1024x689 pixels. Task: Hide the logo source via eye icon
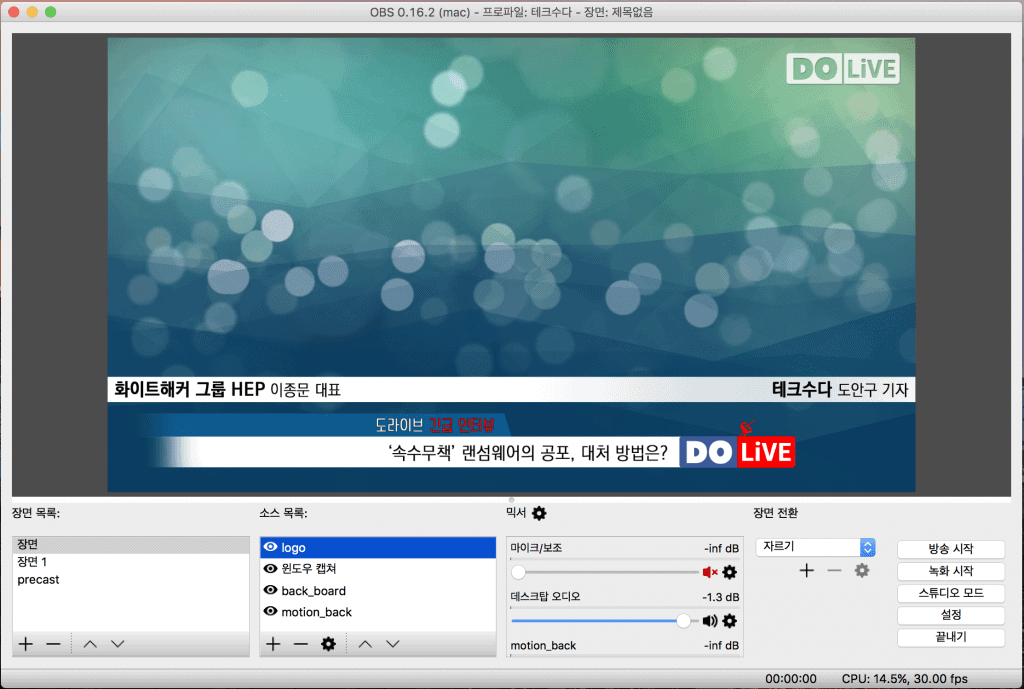(270, 548)
